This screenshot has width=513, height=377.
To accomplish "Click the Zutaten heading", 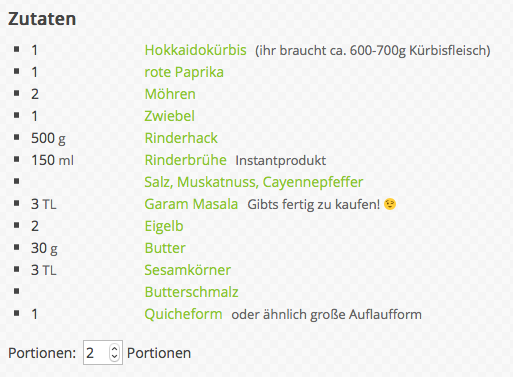I will point(42,19).
